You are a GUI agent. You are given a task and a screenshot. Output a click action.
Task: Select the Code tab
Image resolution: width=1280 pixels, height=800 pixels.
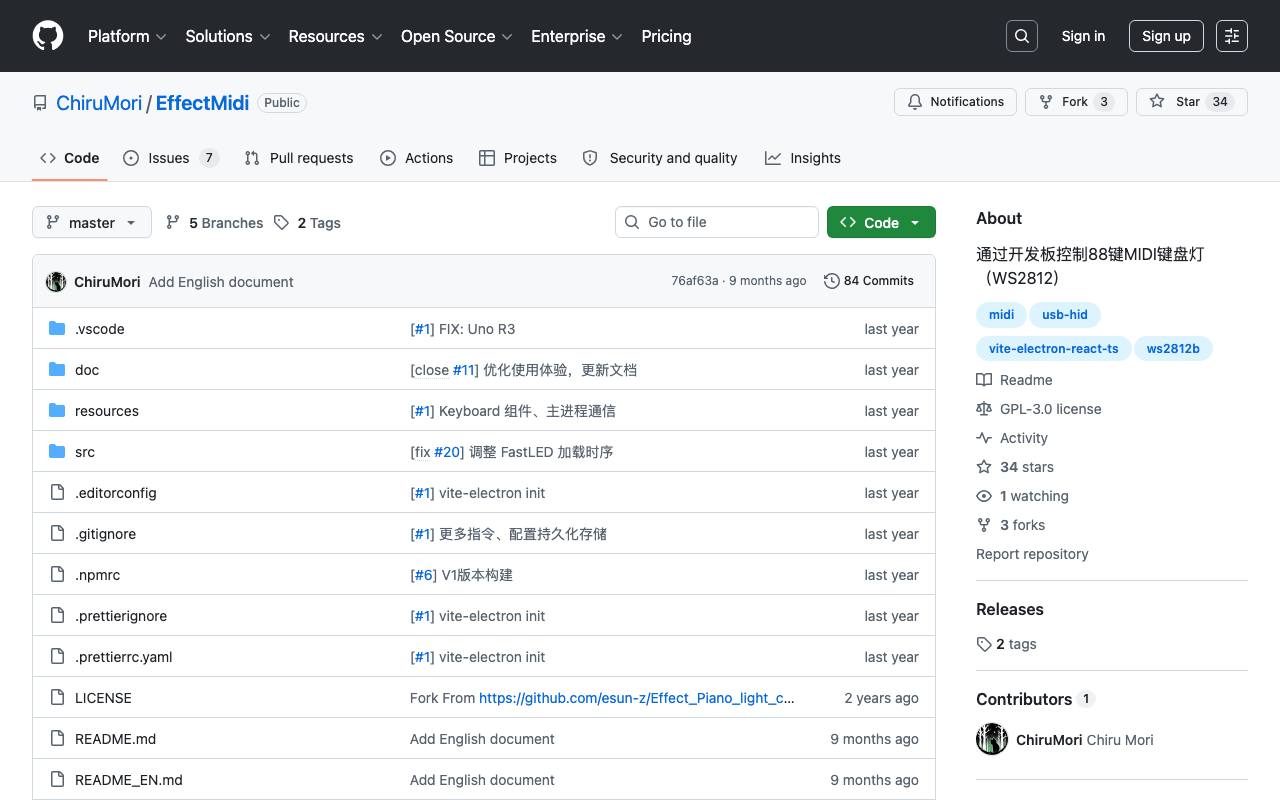(x=70, y=158)
